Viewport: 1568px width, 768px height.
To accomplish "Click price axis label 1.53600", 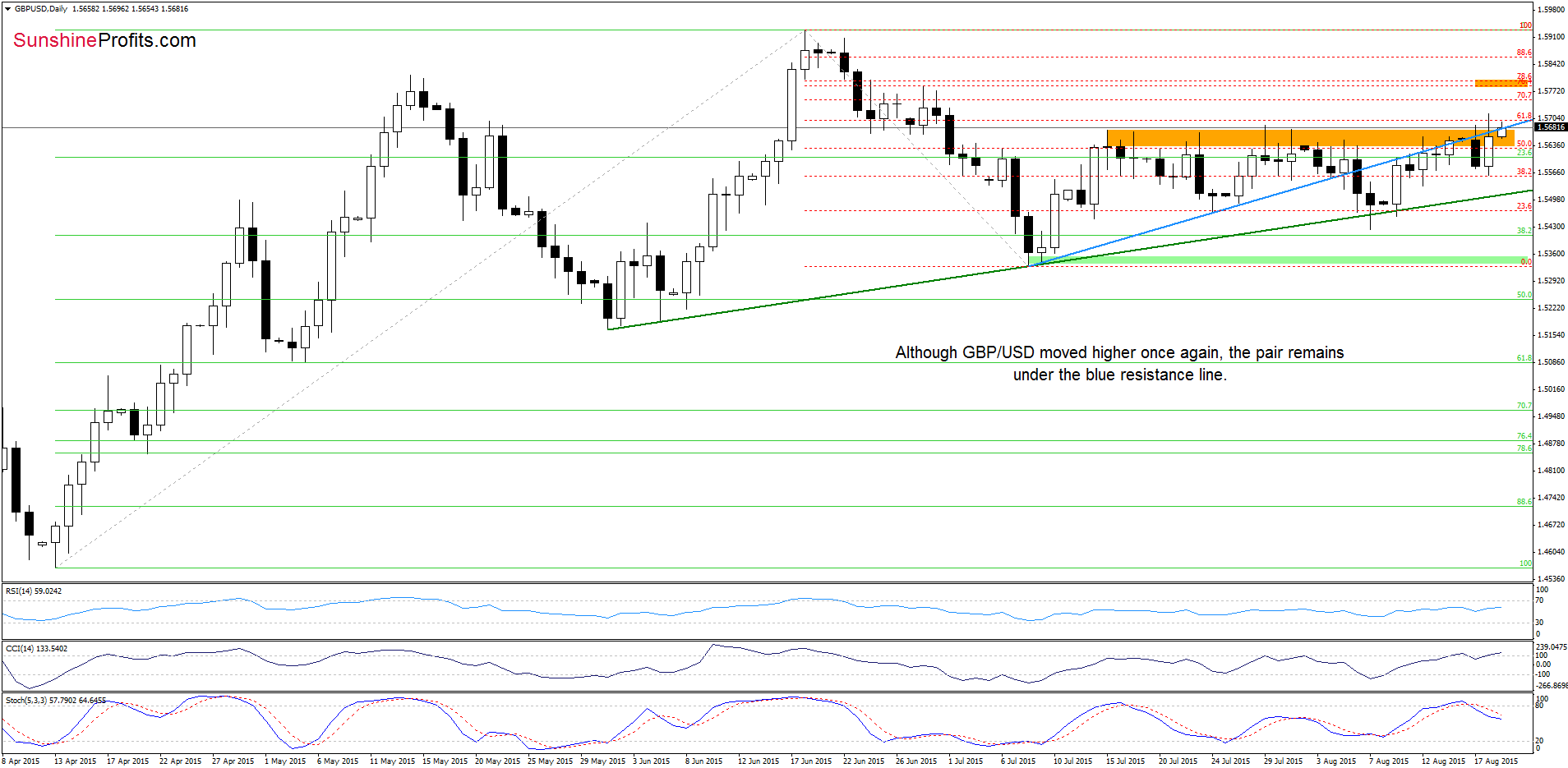I will point(1552,254).
